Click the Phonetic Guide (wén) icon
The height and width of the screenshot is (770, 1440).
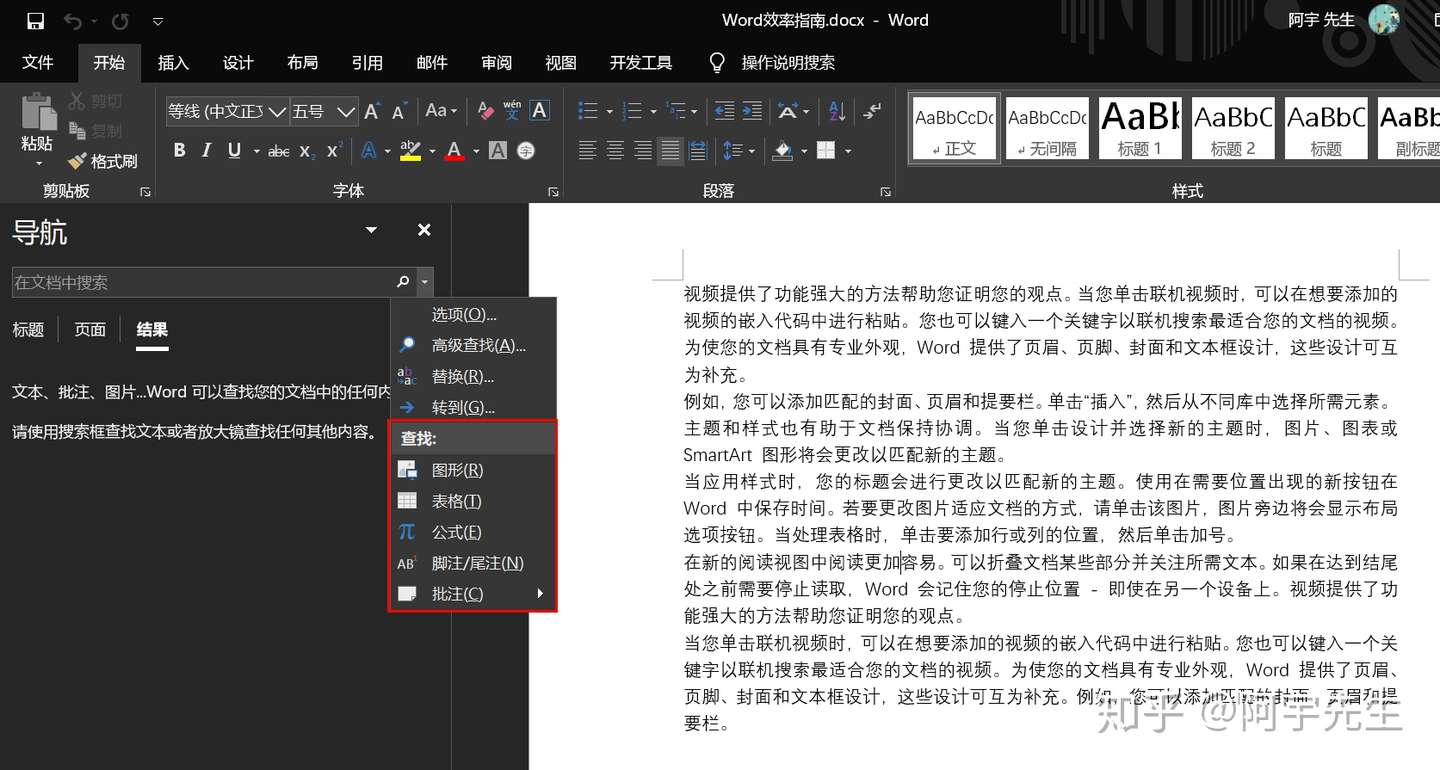512,111
